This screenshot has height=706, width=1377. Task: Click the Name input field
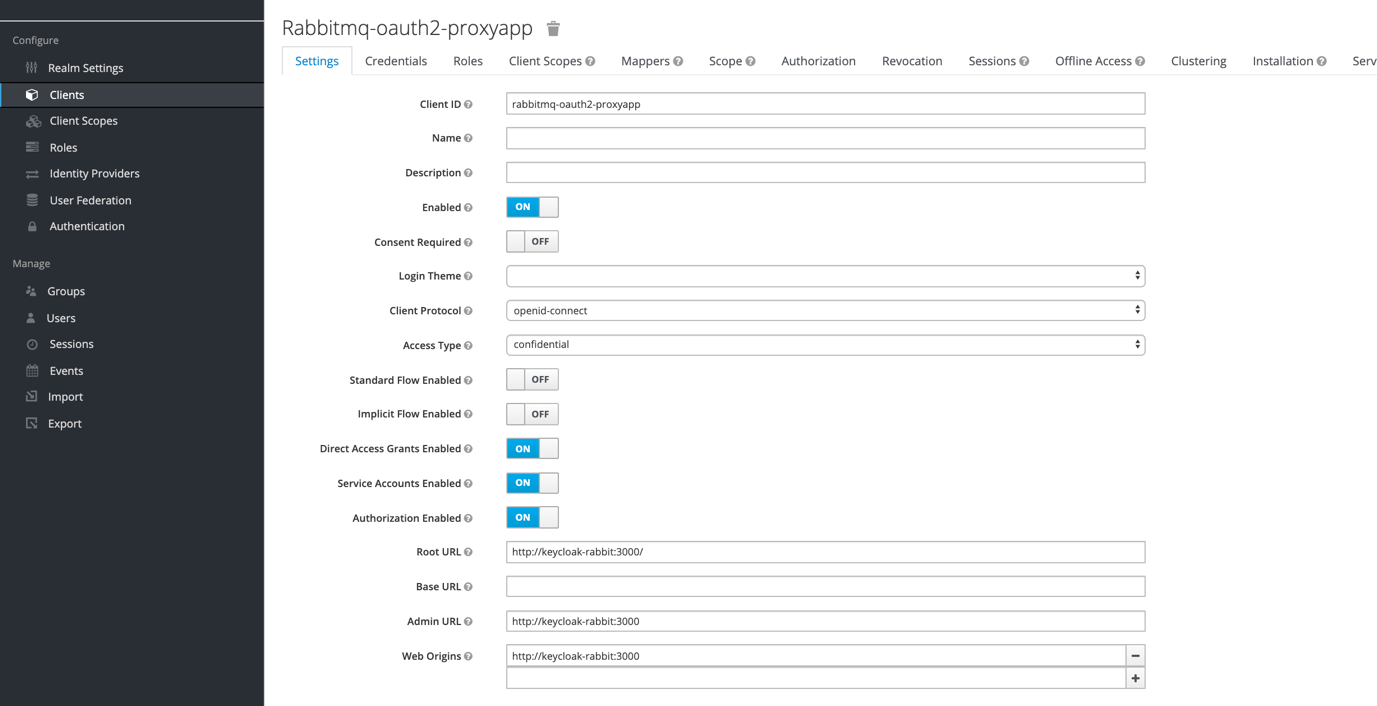(x=825, y=138)
